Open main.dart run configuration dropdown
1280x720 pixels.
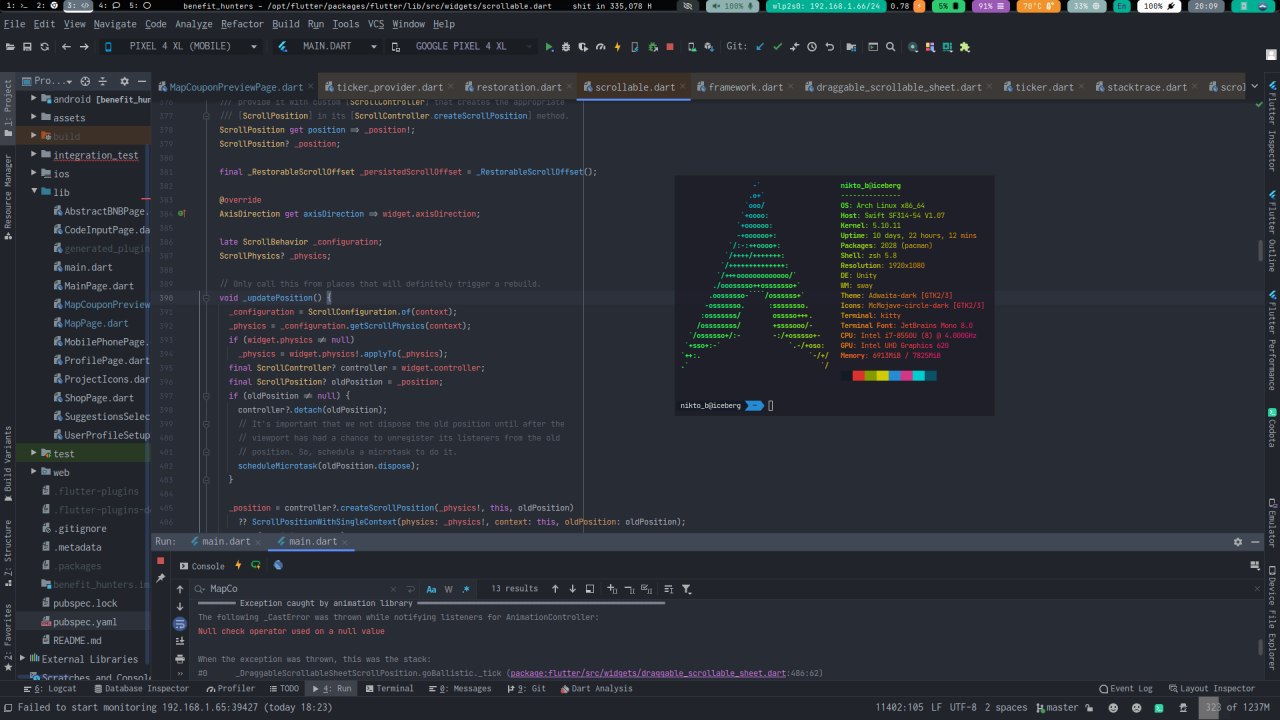click(328, 47)
